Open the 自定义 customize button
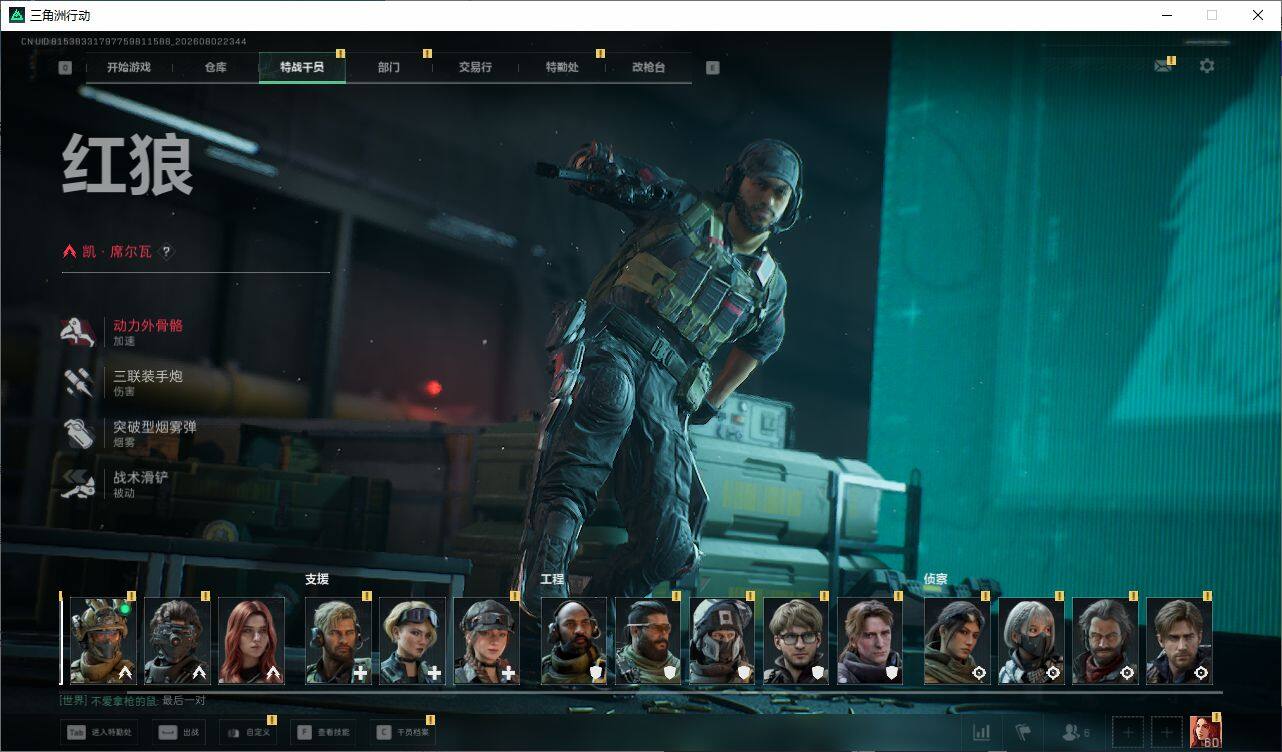This screenshot has height=752, width=1282. tap(247, 733)
